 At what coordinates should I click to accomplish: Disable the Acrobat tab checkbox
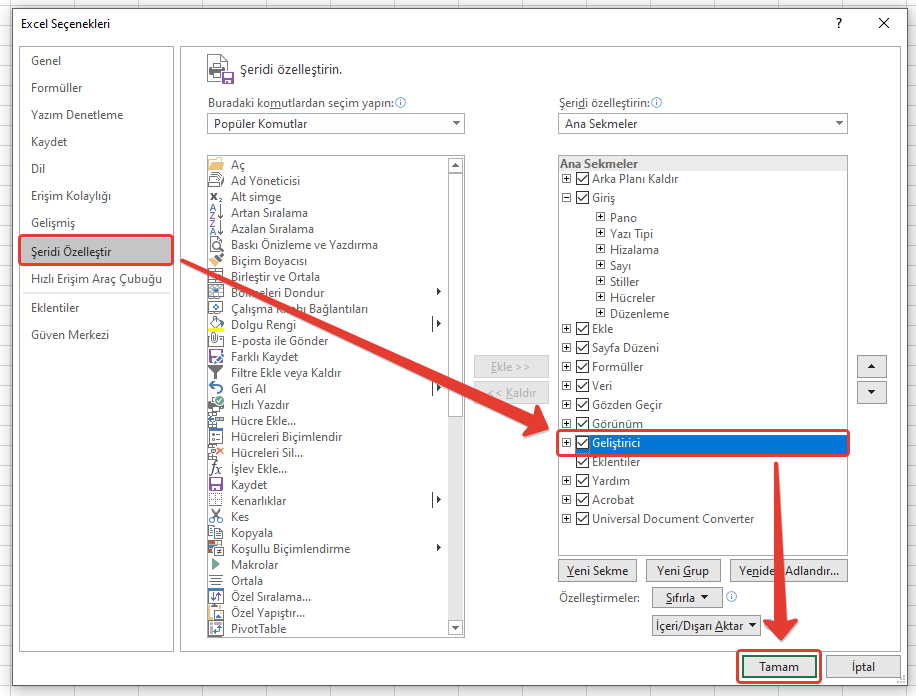click(x=583, y=500)
